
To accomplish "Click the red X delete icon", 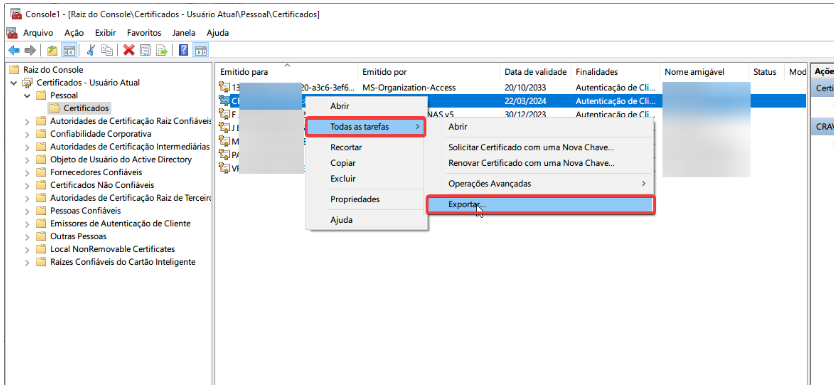I will [x=129, y=51].
